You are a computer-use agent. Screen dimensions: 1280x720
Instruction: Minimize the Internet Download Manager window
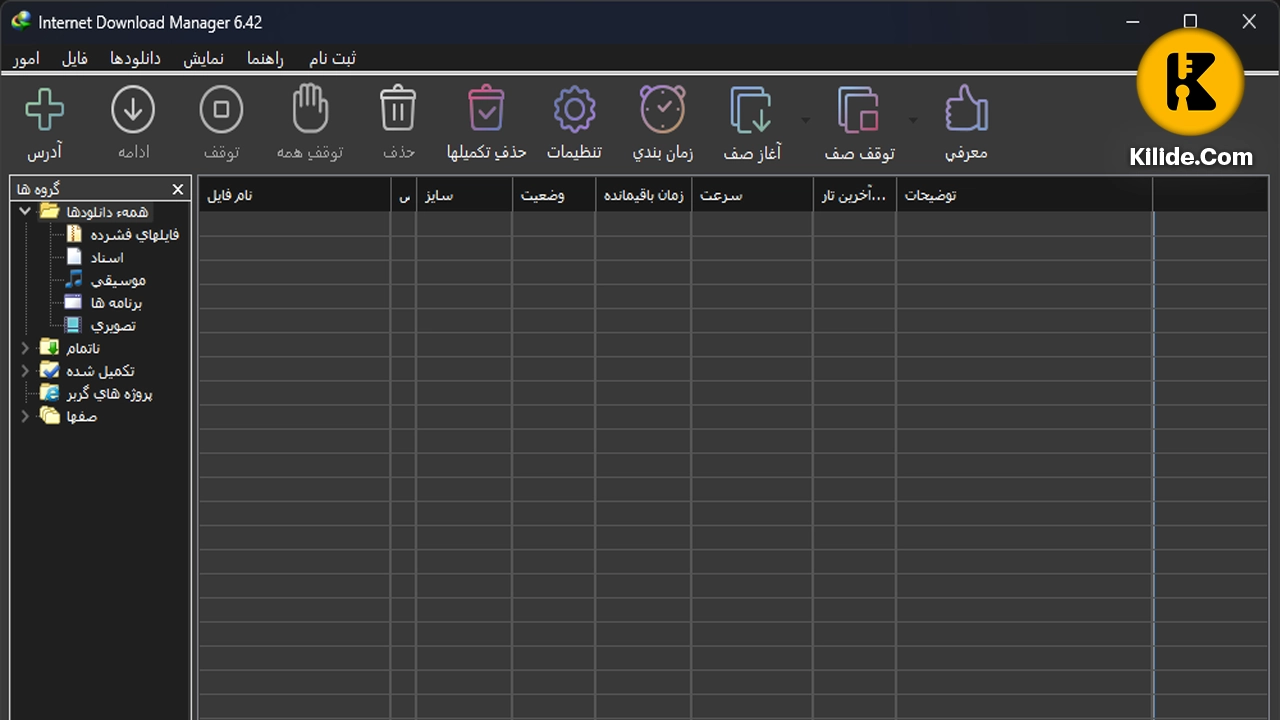1133,21
